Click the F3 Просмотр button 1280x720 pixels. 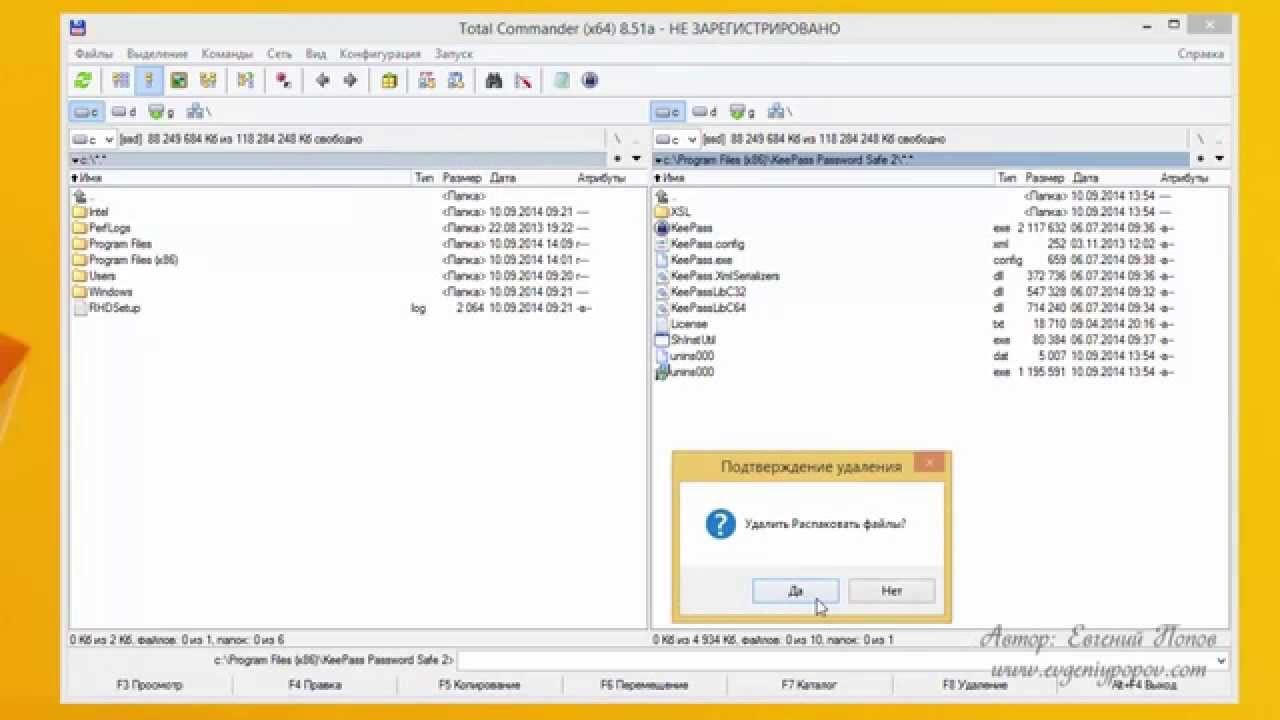tap(150, 685)
